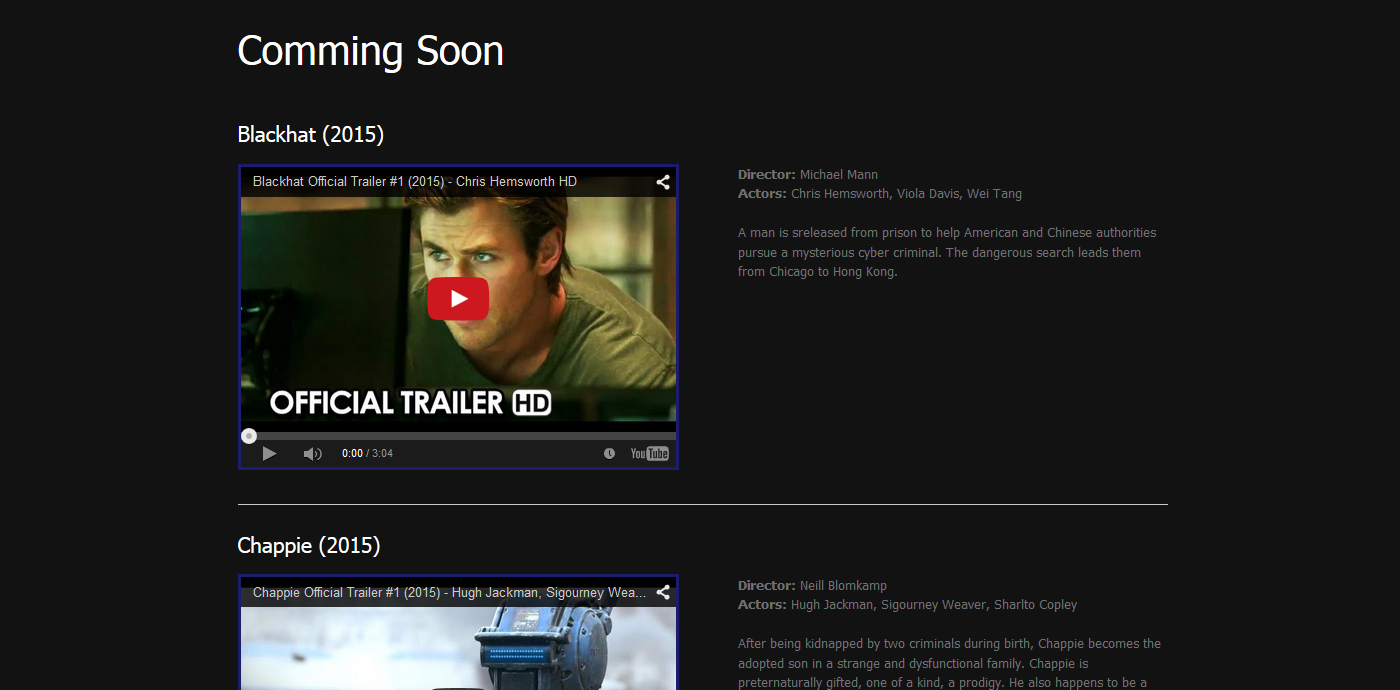Click the Chappie synopsis paragraph

[949, 663]
